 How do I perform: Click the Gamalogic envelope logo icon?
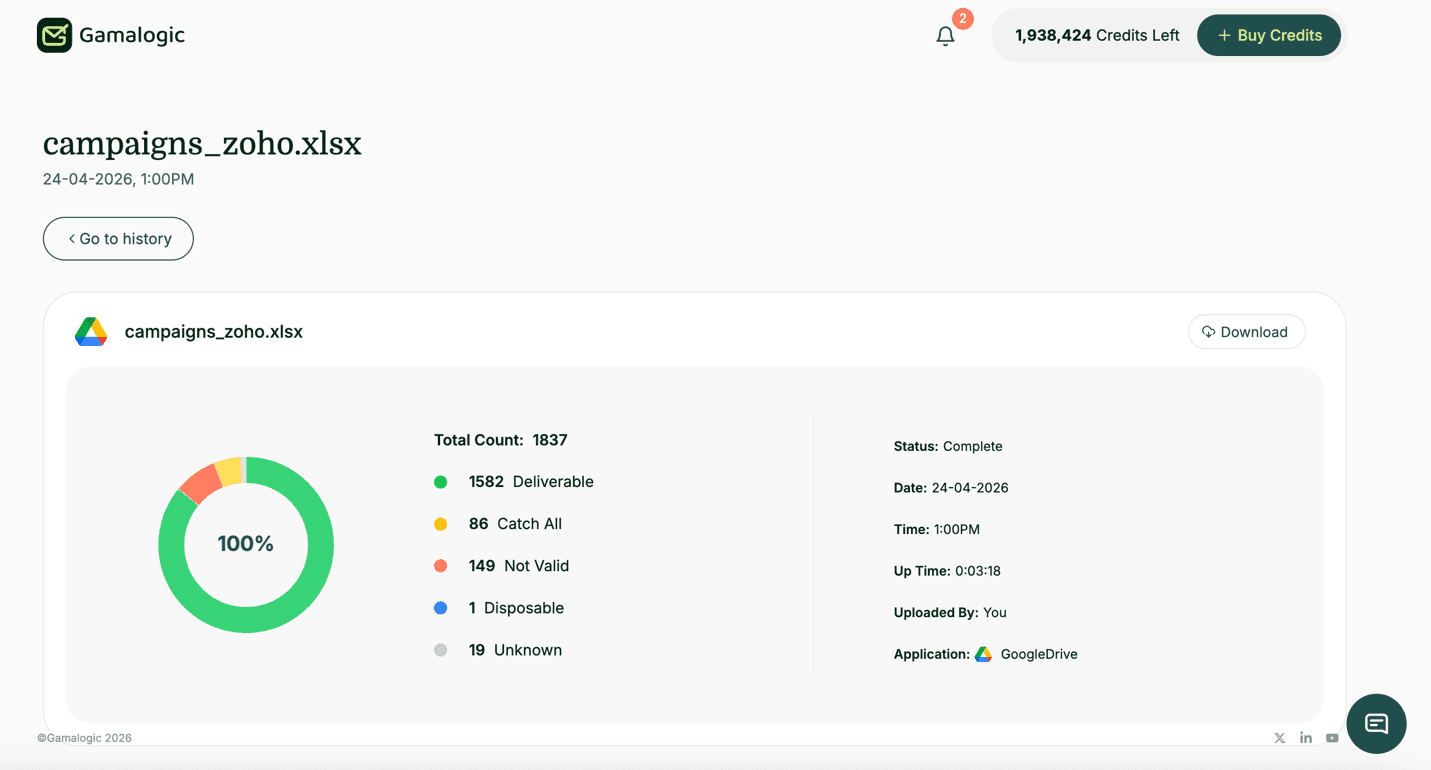pos(55,34)
